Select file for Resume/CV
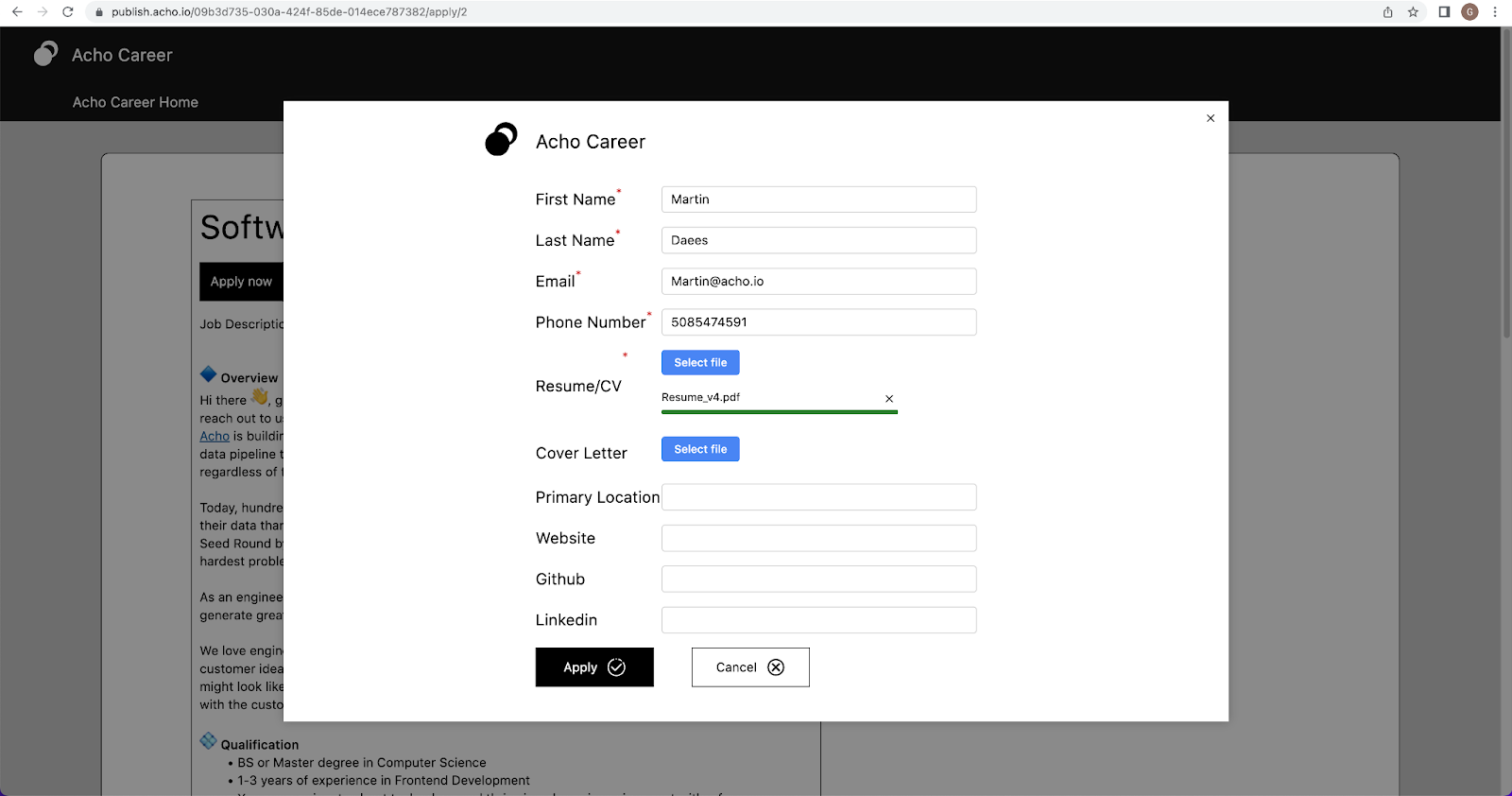The height and width of the screenshot is (796, 1512). pos(700,363)
